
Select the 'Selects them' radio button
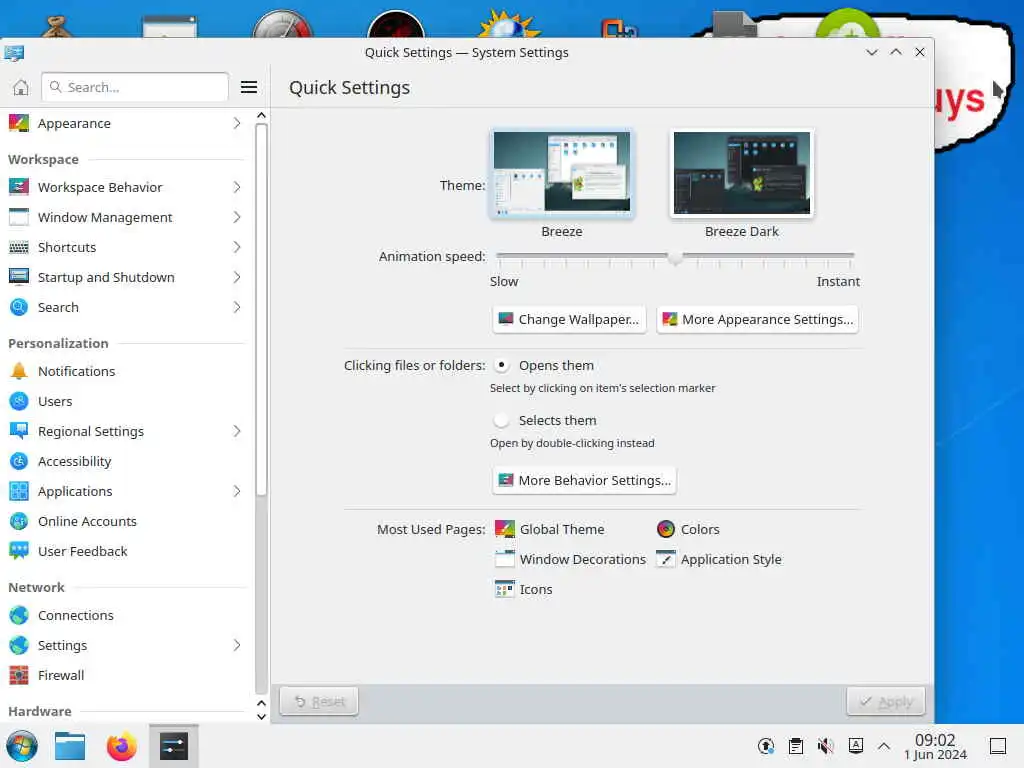coord(502,420)
